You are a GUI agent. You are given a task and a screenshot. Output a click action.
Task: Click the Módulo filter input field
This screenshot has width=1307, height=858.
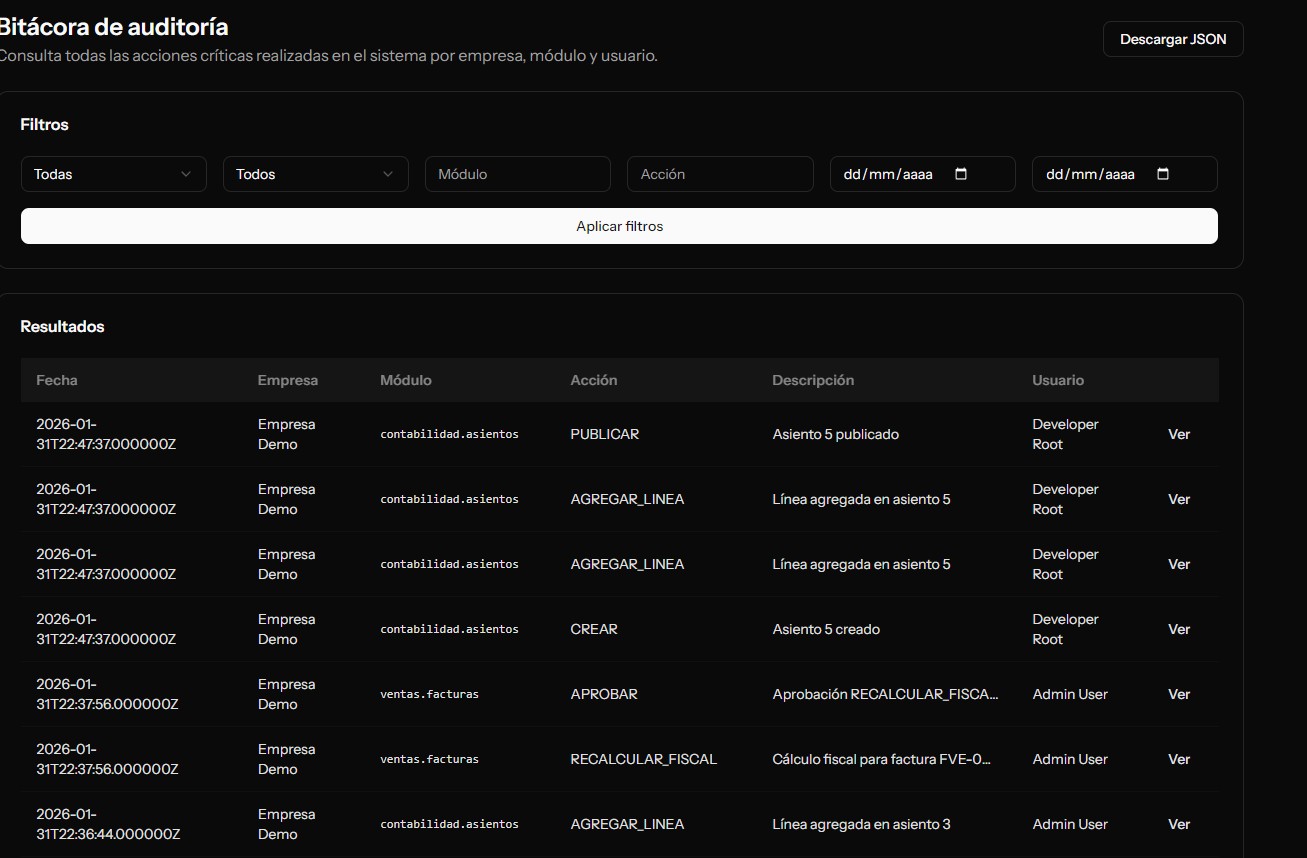517,174
